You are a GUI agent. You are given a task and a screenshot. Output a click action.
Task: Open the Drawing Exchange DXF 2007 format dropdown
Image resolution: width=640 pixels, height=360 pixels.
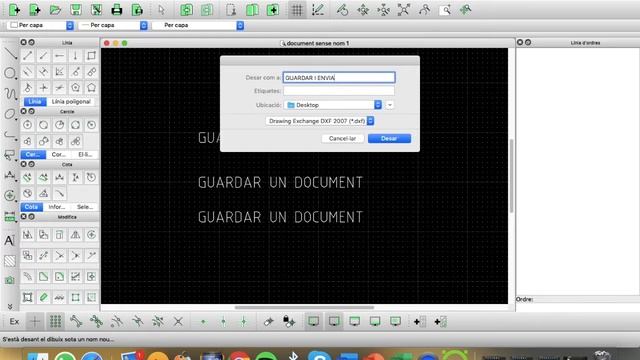tap(320, 121)
